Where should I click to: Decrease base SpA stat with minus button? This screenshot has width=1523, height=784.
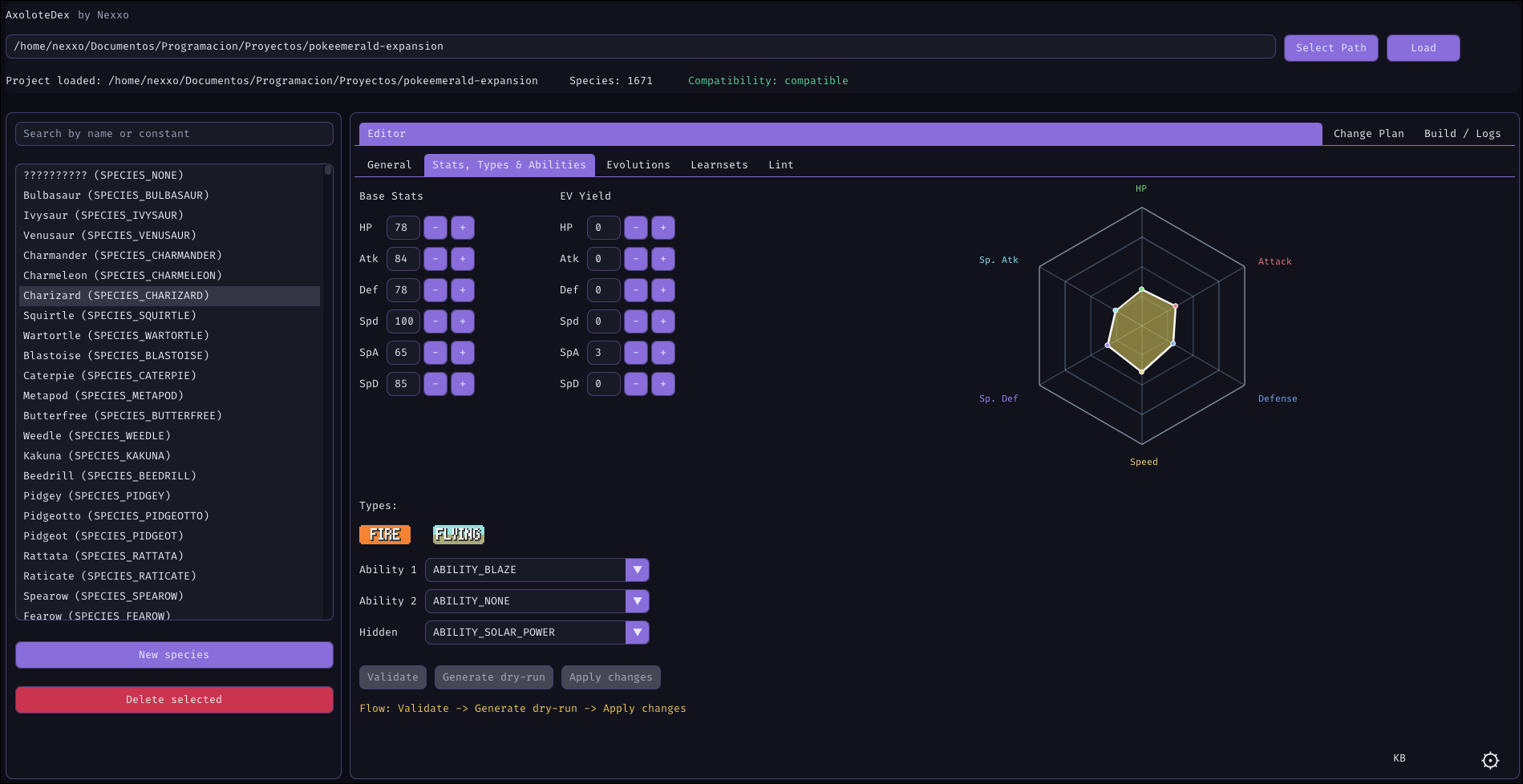(435, 353)
